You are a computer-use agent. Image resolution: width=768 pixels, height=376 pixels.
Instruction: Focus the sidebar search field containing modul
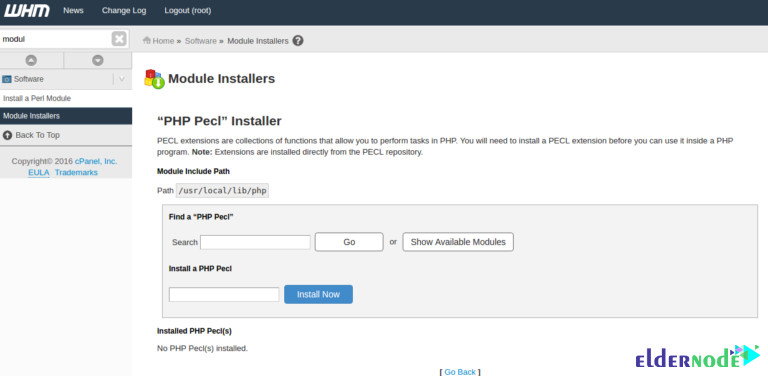[55, 39]
